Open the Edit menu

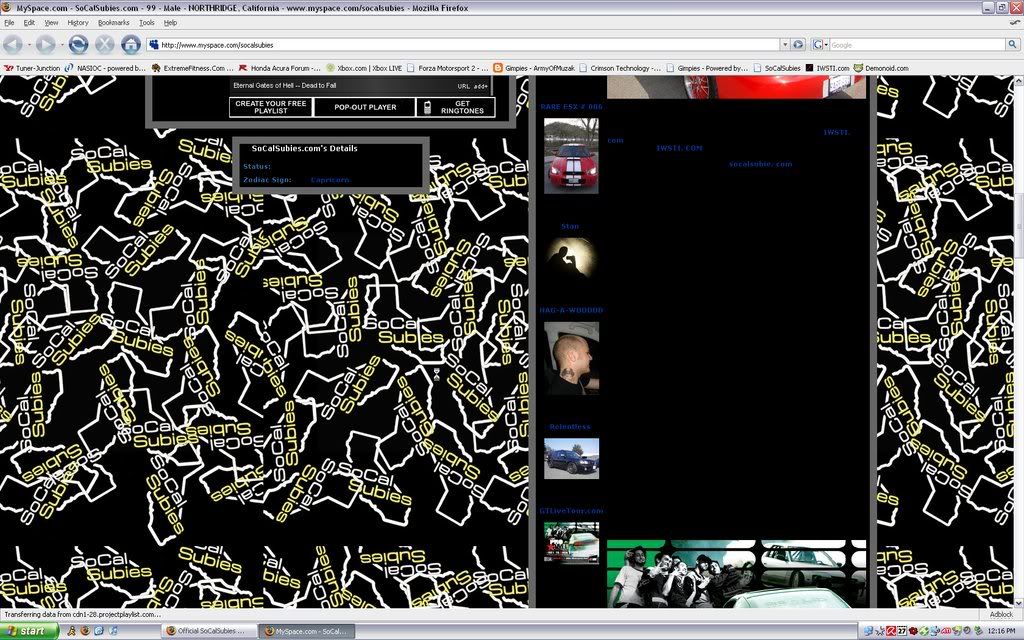click(29, 22)
